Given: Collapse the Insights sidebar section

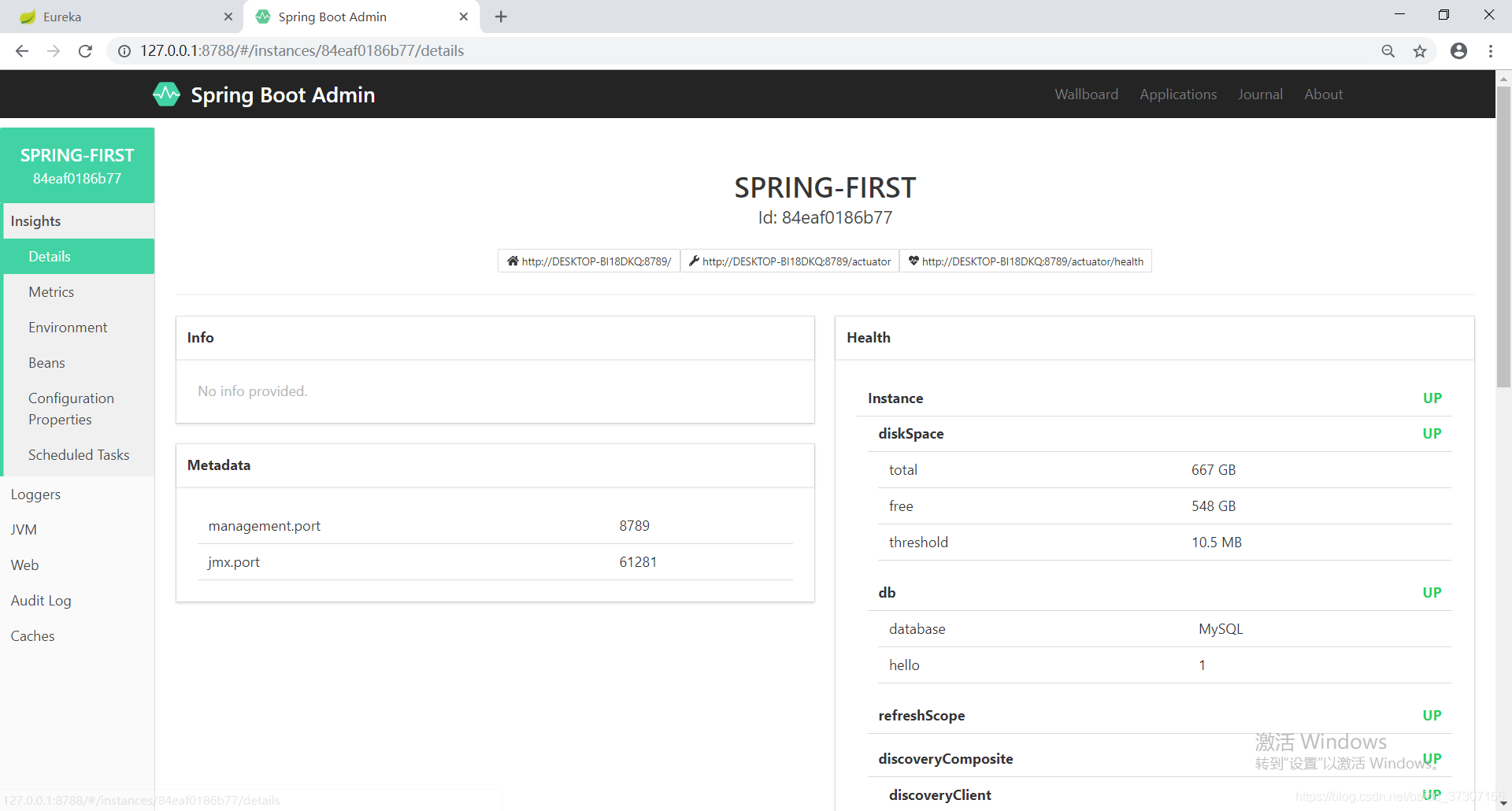Looking at the screenshot, I should [79, 221].
